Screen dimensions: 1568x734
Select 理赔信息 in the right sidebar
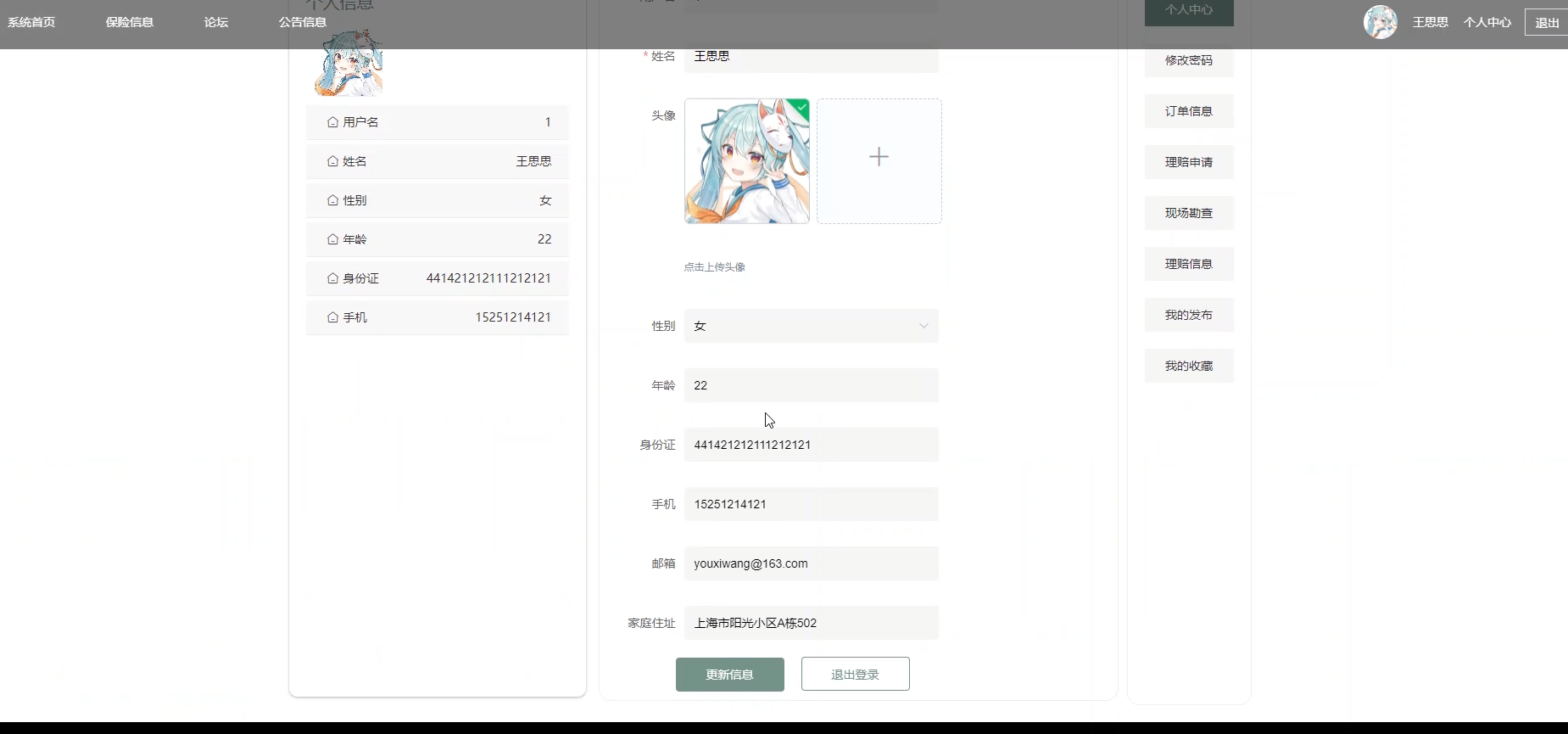[1189, 264]
